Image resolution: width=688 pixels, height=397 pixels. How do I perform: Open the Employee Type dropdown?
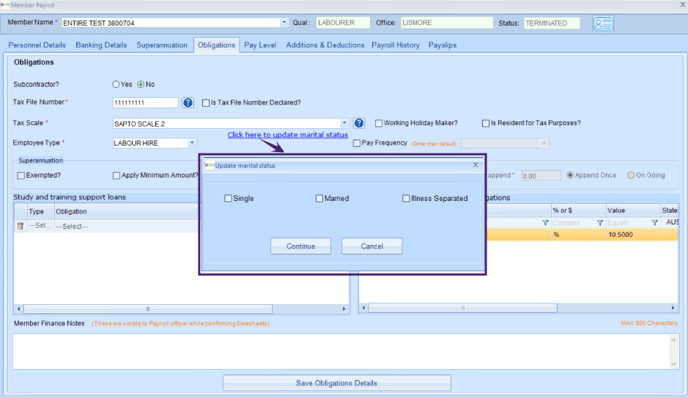(192, 143)
